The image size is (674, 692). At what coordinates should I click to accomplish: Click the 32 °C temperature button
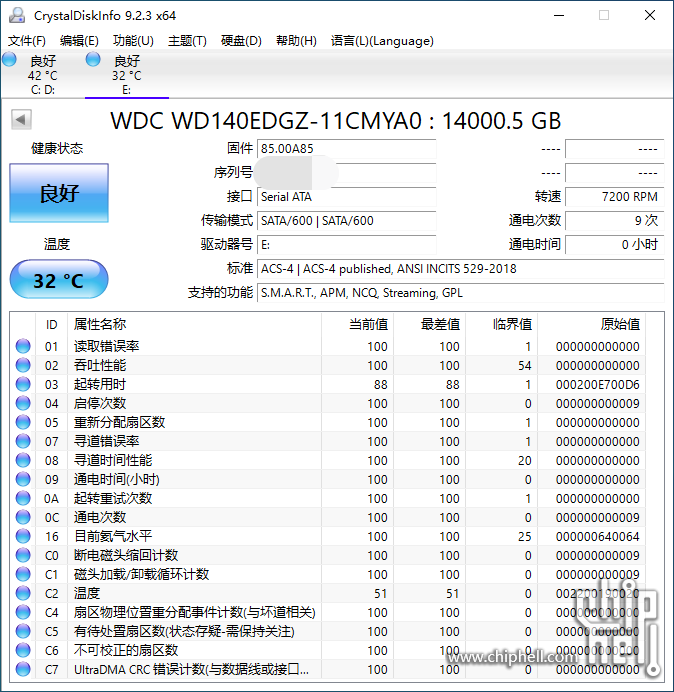click(59, 280)
